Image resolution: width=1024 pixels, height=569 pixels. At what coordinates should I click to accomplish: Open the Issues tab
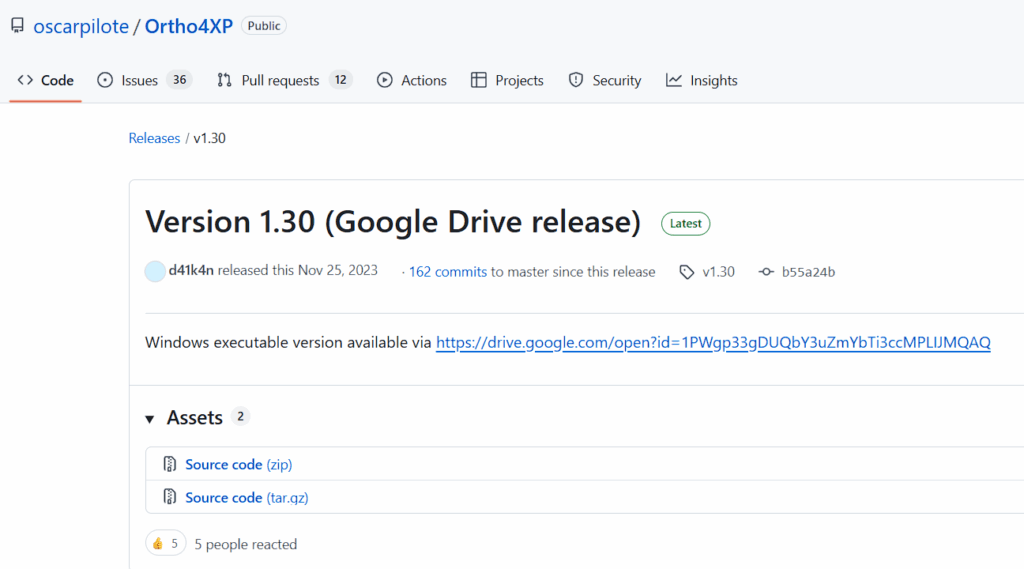pos(144,80)
